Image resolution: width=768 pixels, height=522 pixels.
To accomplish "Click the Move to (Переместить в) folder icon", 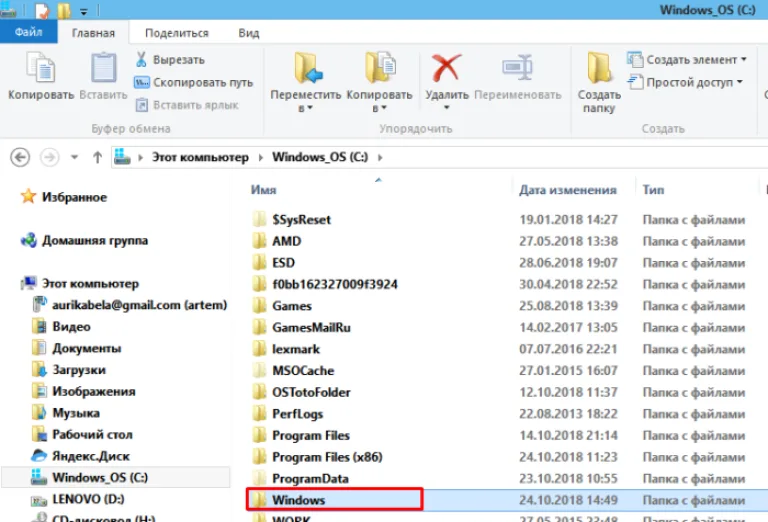I will [x=308, y=68].
